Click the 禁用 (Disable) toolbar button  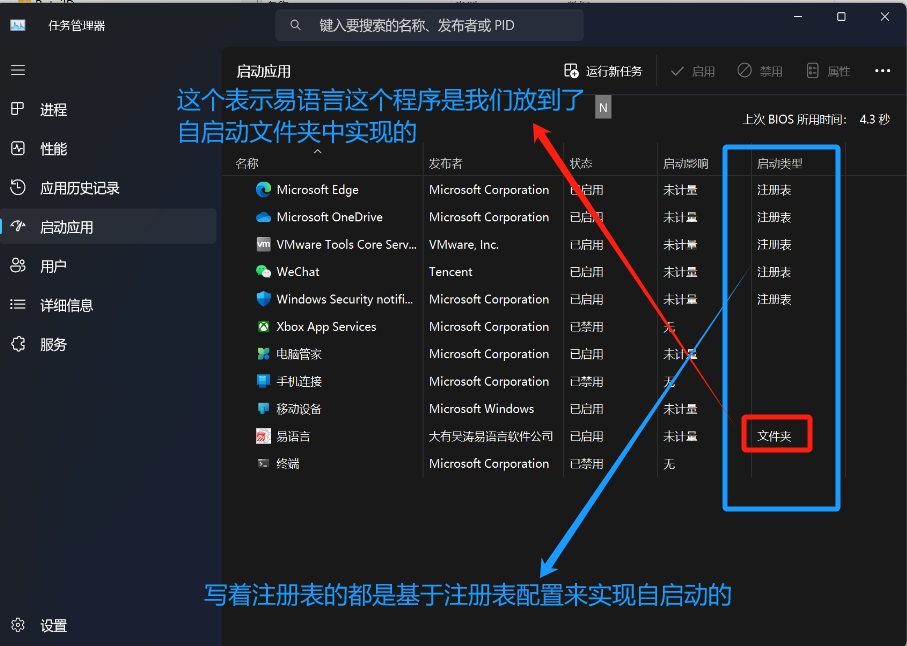pyautogui.click(x=760, y=71)
